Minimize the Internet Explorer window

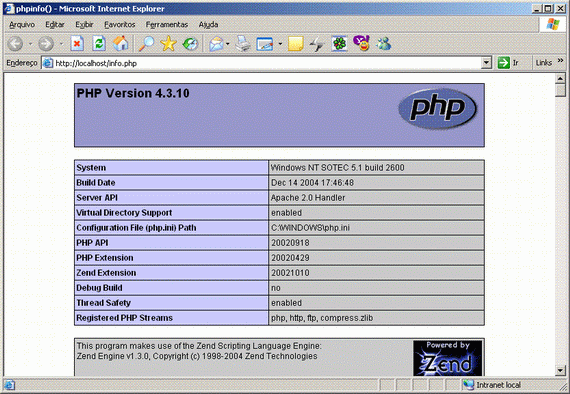536,9
